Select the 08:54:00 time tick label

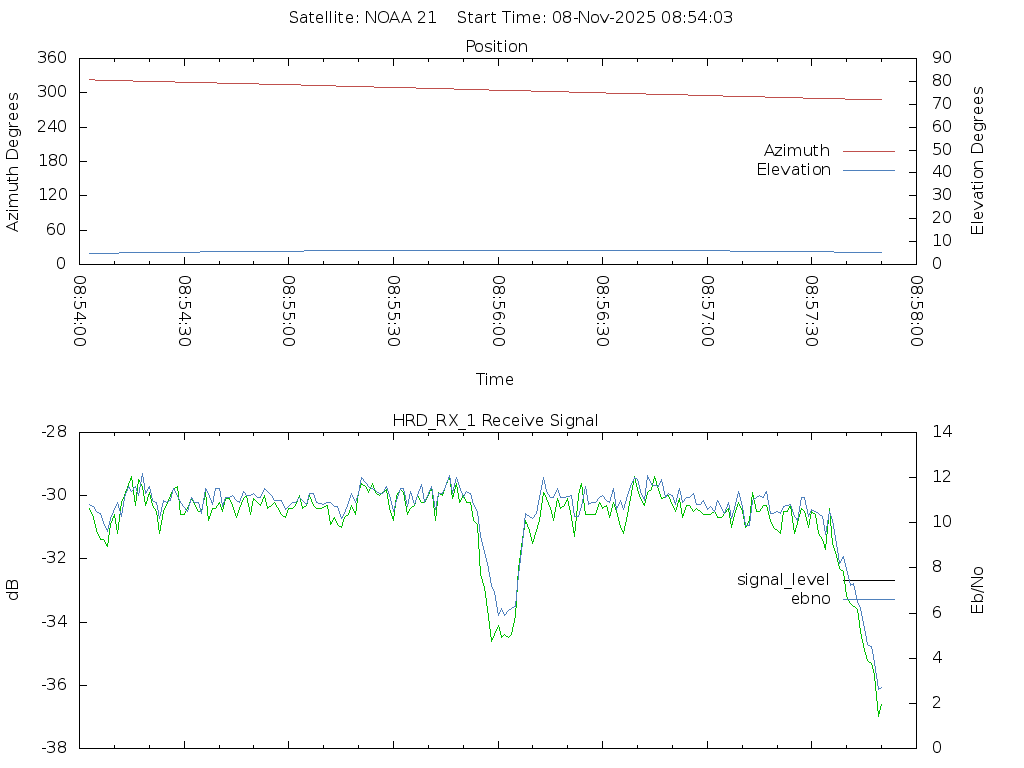(x=80, y=311)
